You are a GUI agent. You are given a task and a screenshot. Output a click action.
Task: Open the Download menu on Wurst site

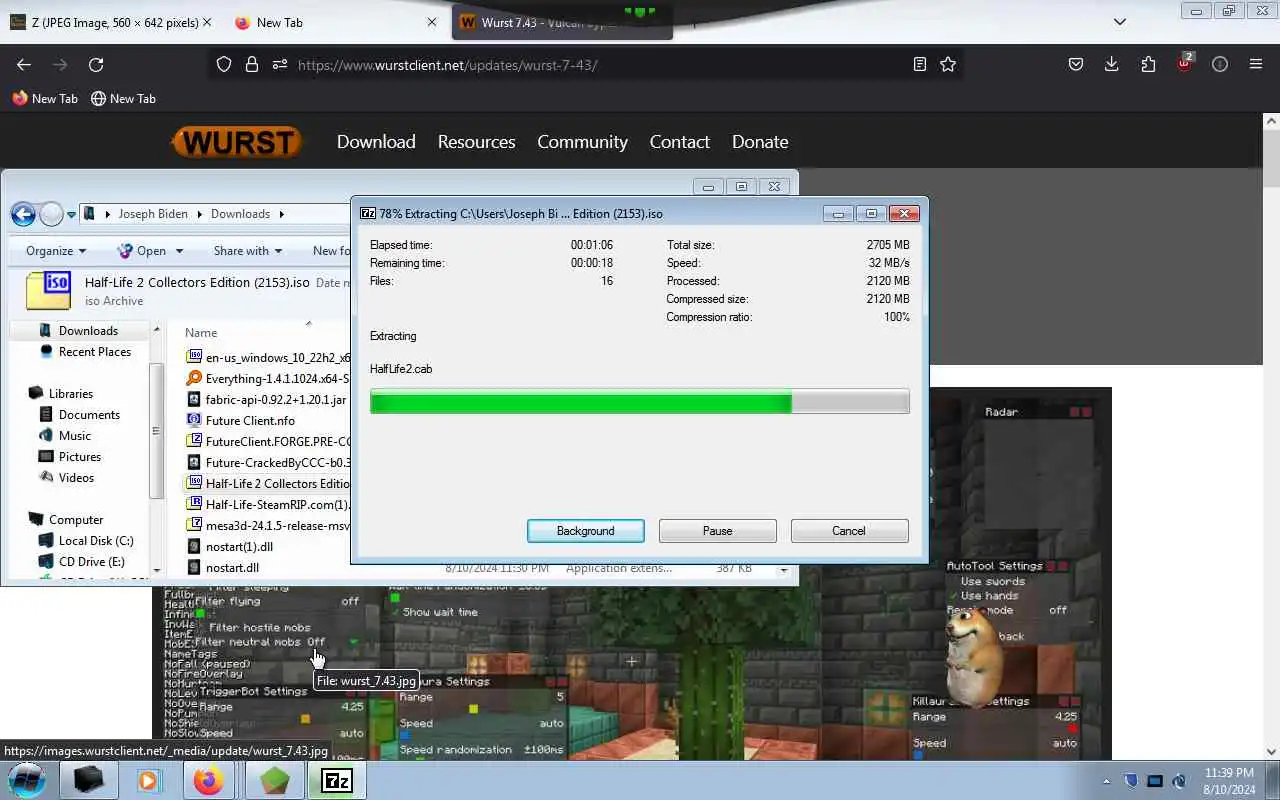(x=376, y=142)
